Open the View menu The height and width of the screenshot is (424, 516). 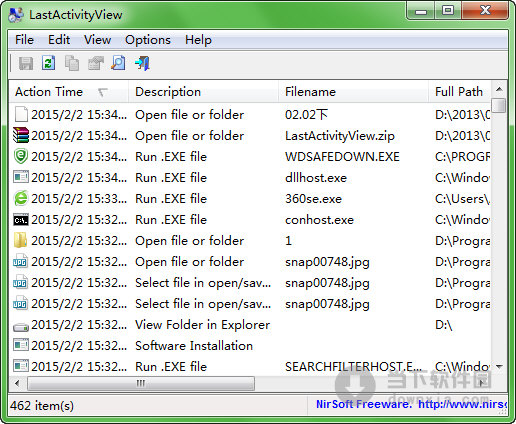[97, 40]
